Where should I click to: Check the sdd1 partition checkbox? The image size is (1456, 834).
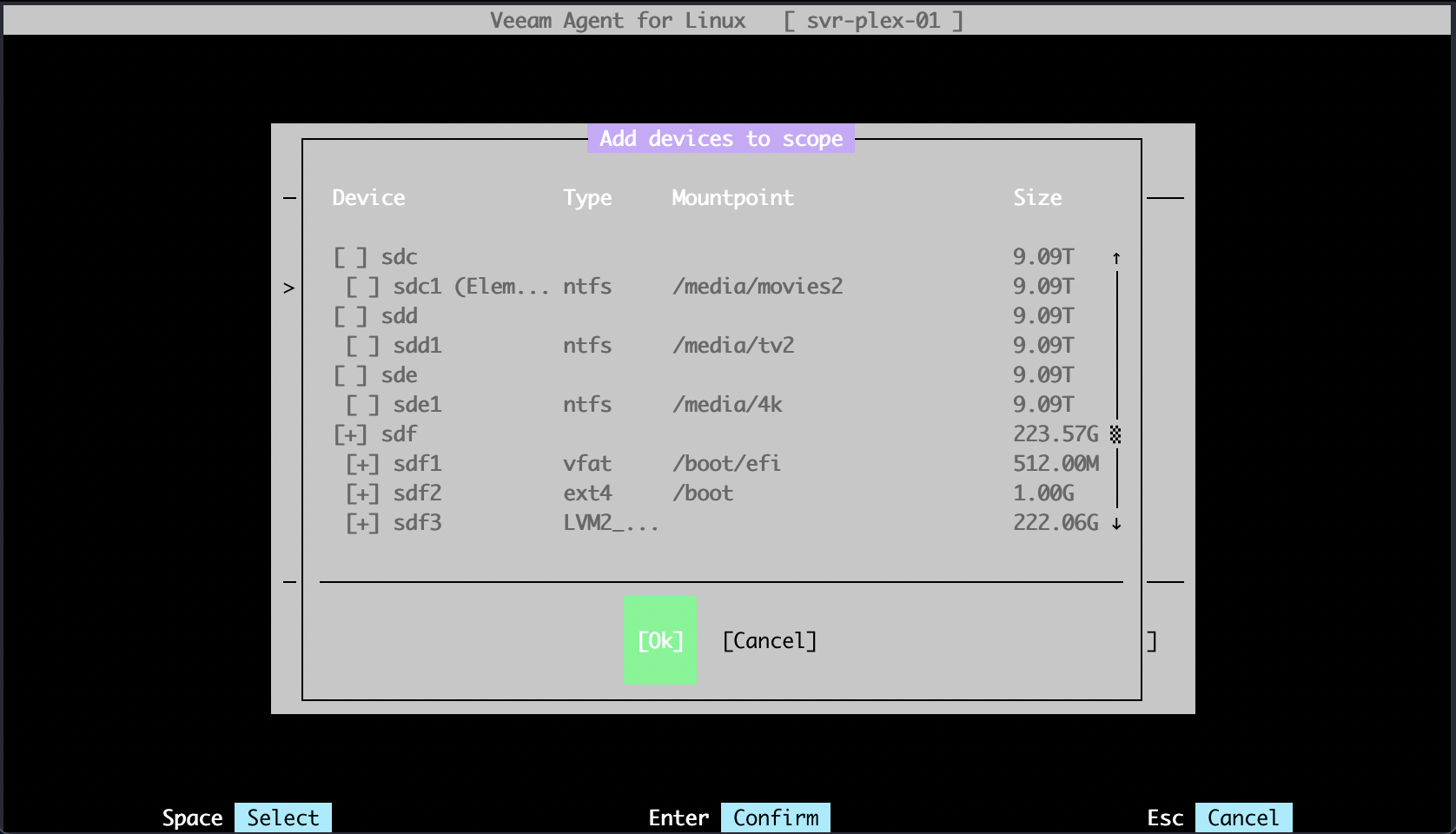tap(363, 346)
